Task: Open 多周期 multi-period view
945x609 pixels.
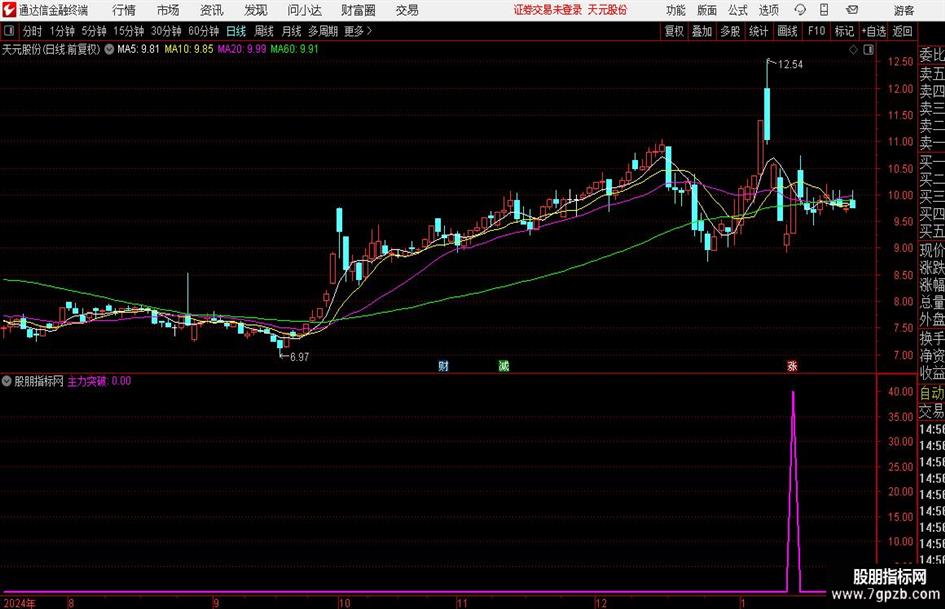Action: tap(323, 31)
